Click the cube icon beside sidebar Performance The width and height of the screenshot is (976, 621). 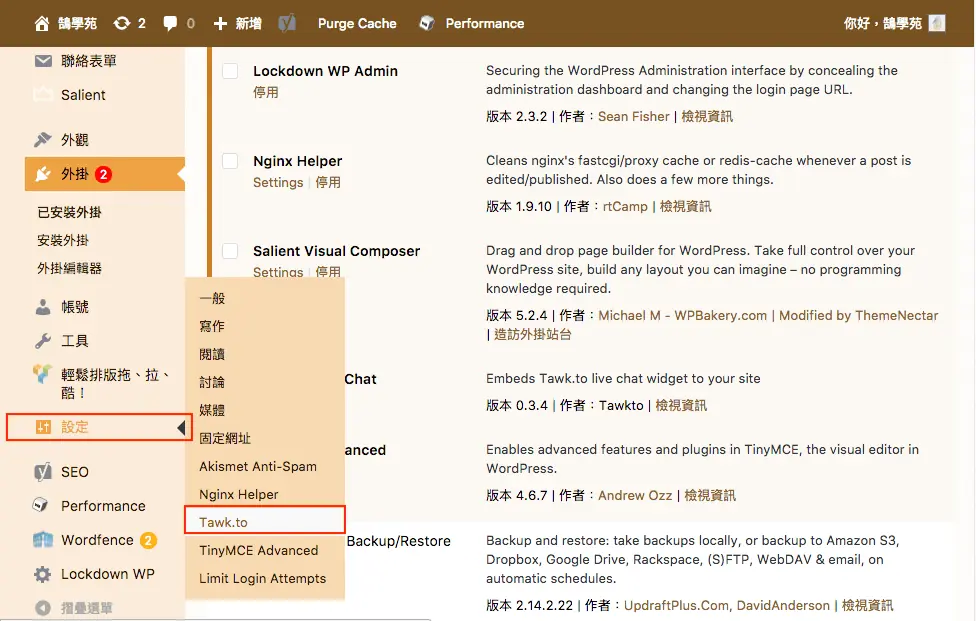[x=41, y=505]
